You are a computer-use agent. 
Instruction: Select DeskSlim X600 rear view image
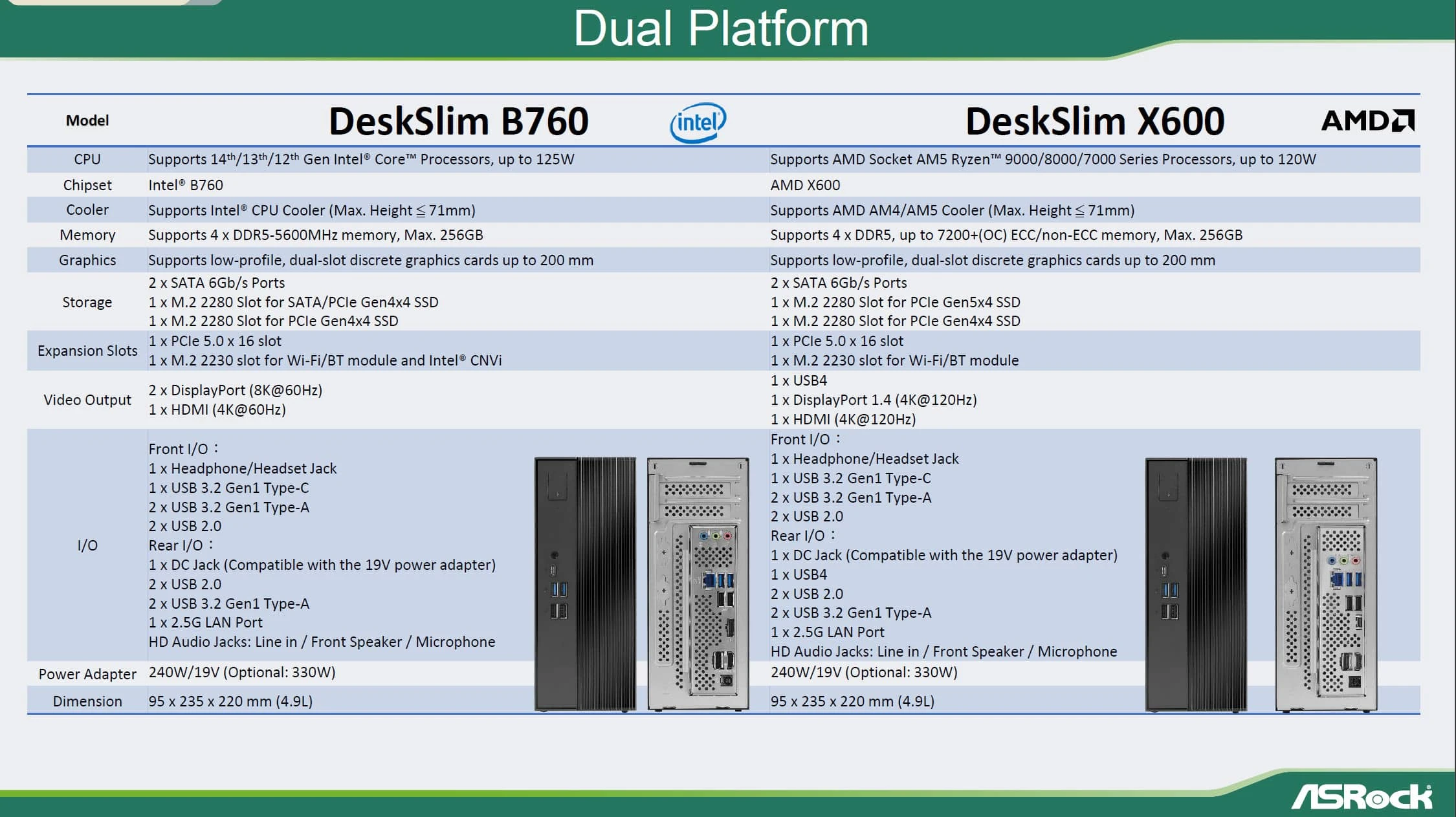tap(1326, 584)
